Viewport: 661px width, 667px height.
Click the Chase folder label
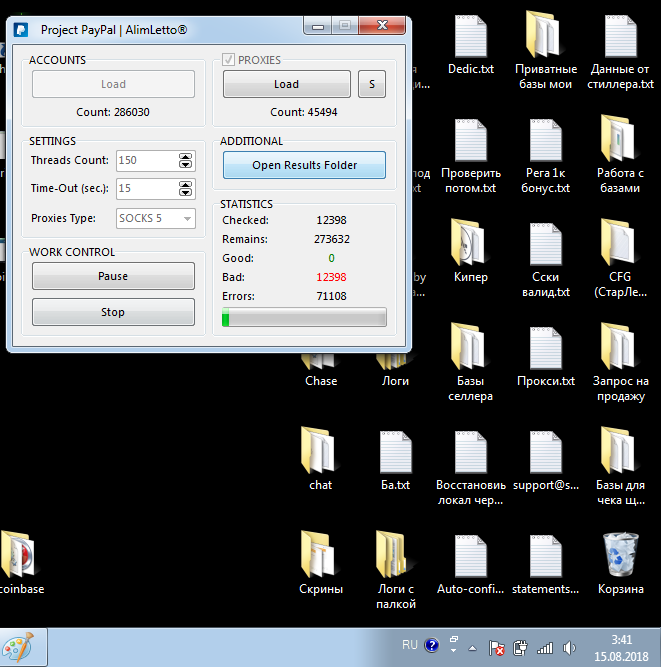[321, 381]
